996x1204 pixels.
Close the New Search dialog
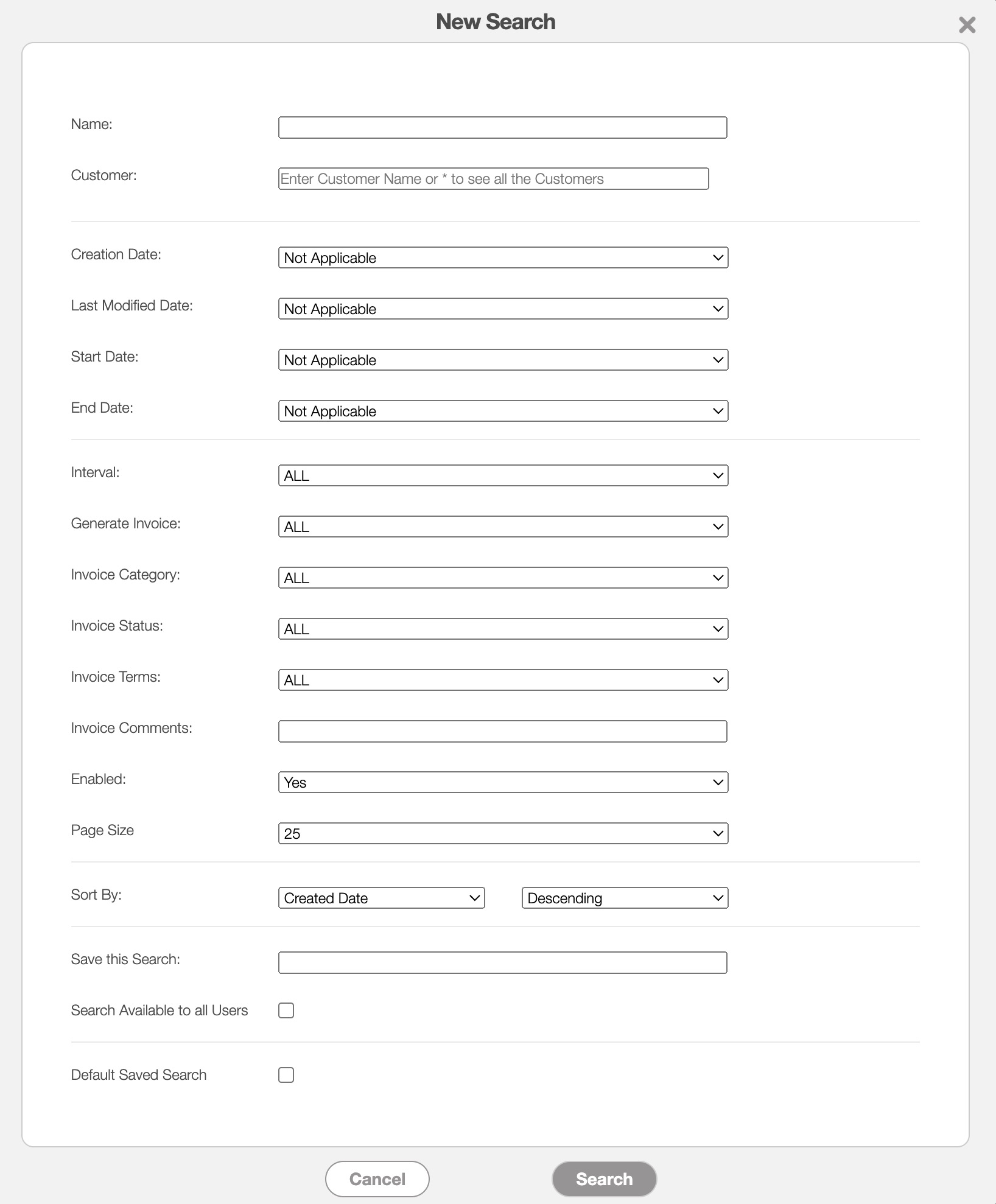click(966, 25)
